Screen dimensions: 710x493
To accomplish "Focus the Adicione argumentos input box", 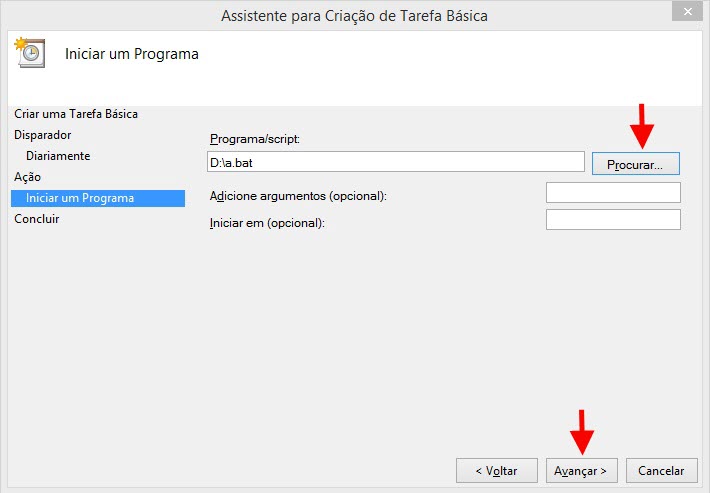I will coord(613,193).
